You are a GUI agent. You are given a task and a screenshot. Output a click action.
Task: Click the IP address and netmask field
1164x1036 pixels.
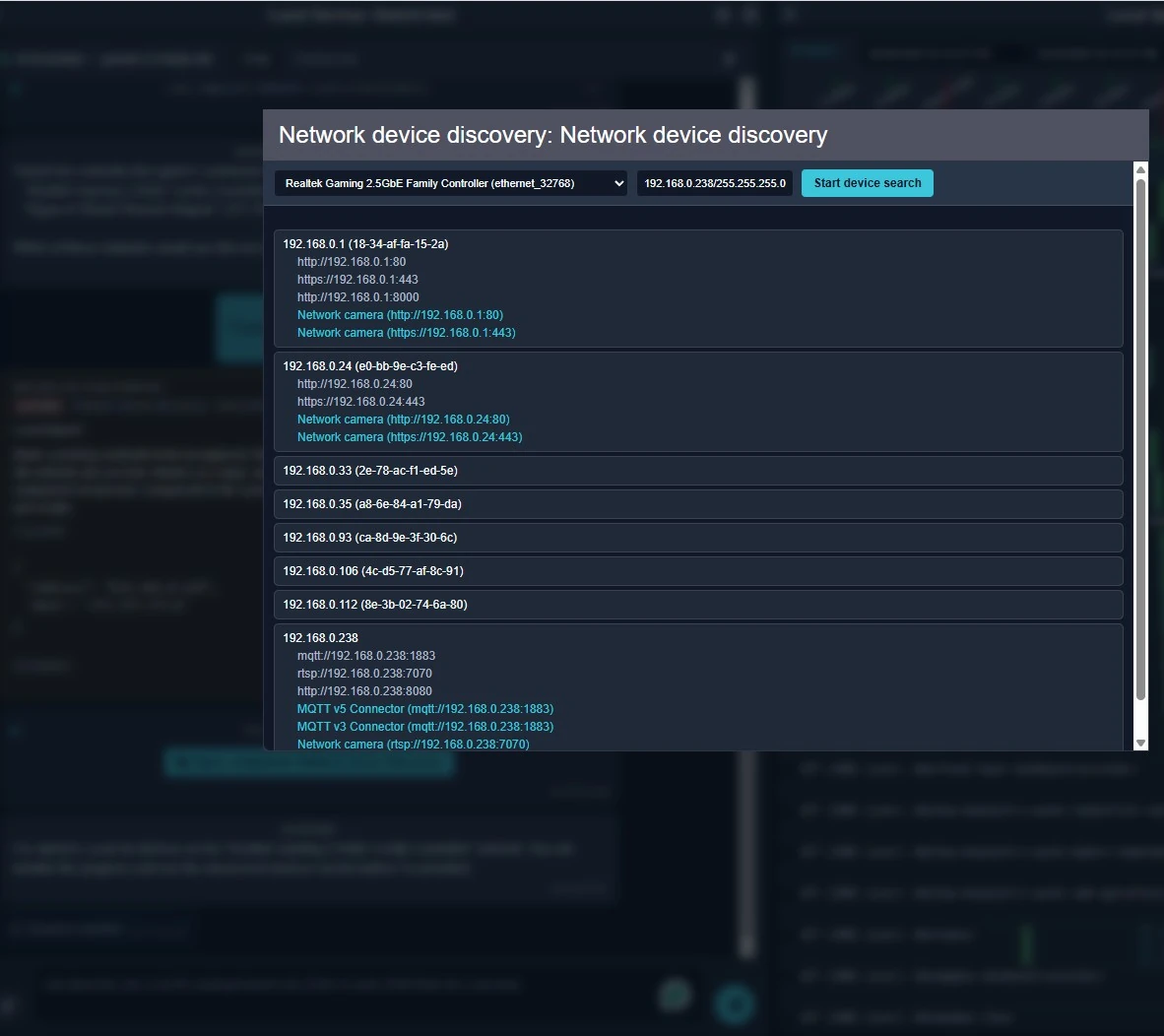714,183
